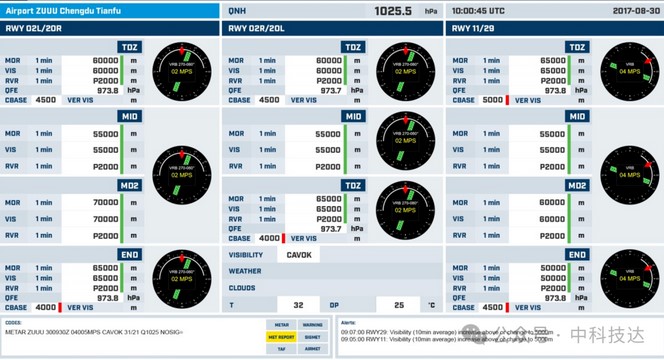The width and height of the screenshot is (664, 360).
Task: Click the red marker beside CBASE 5000
Action: [507, 100]
